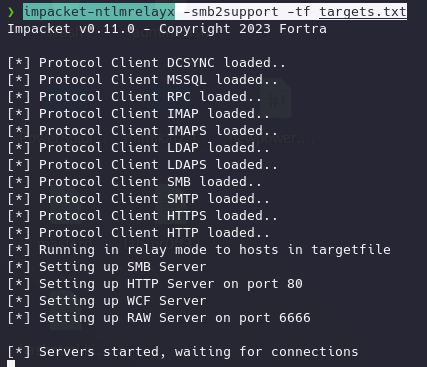Viewport: 427px width, 367px height.
Task: Select the LDAPS loaded line
Action: (x=143, y=165)
